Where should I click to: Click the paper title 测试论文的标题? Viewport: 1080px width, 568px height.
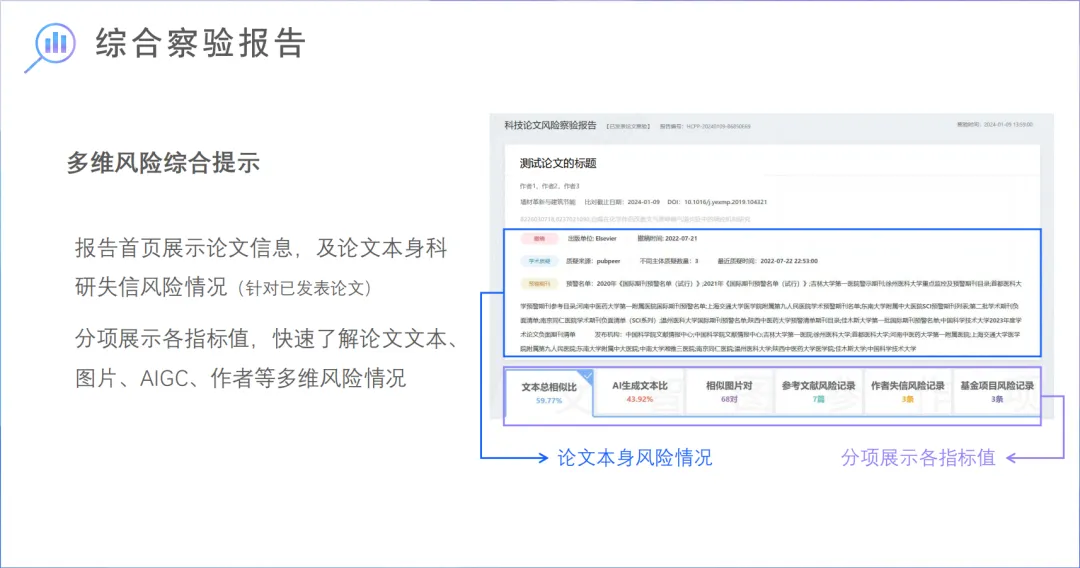pos(558,163)
